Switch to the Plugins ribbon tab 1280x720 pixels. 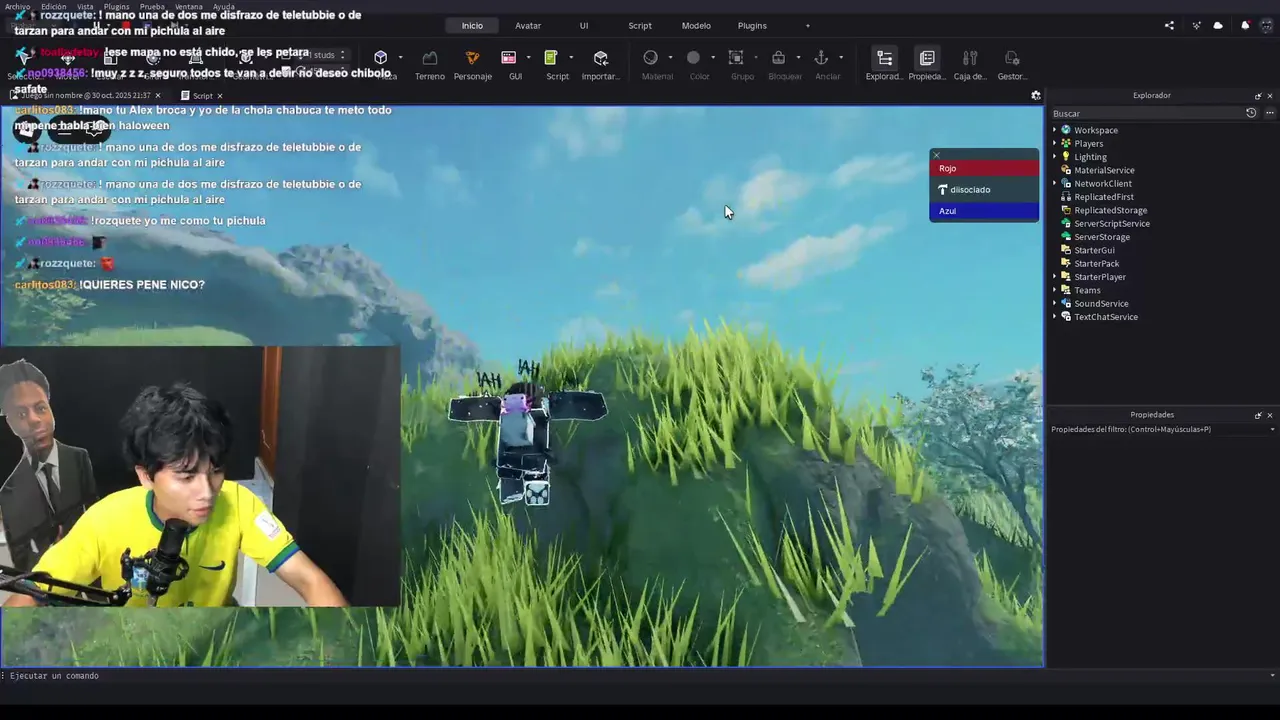(x=752, y=26)
